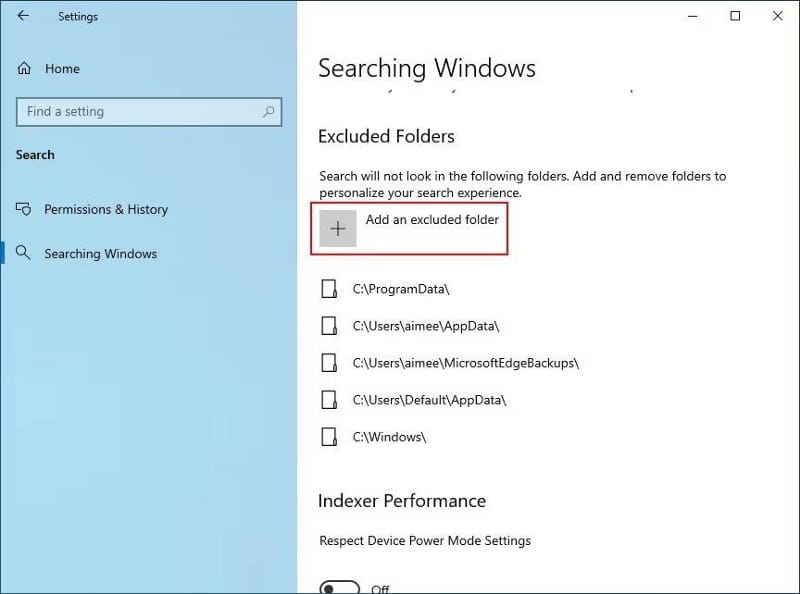
Task: Minimize the Settings window
Action: tap(692, 16)
